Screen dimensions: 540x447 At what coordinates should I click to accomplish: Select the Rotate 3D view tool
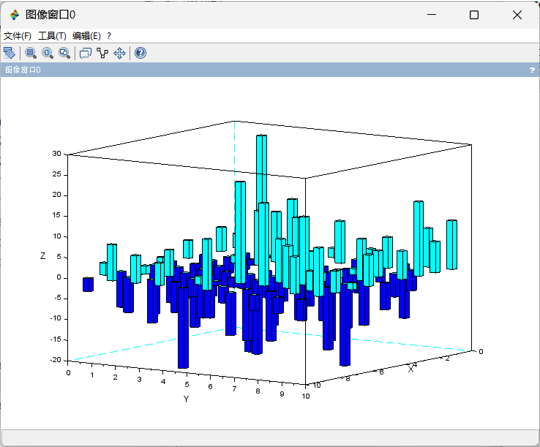coord(9,53)
